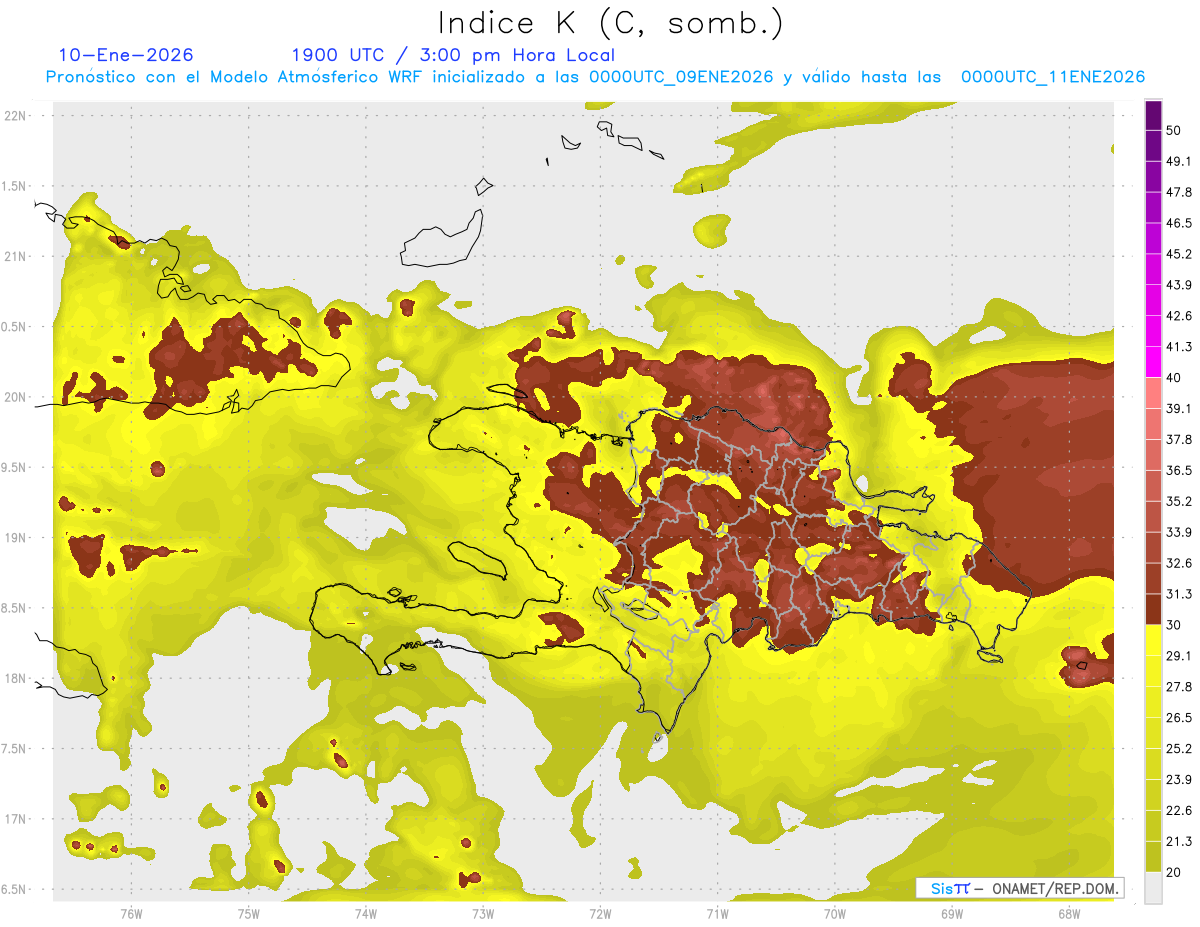
Task: Pick the olive legend segment between 20 and 21.3
Action: pyautogui.click(x=1153, y=857)
